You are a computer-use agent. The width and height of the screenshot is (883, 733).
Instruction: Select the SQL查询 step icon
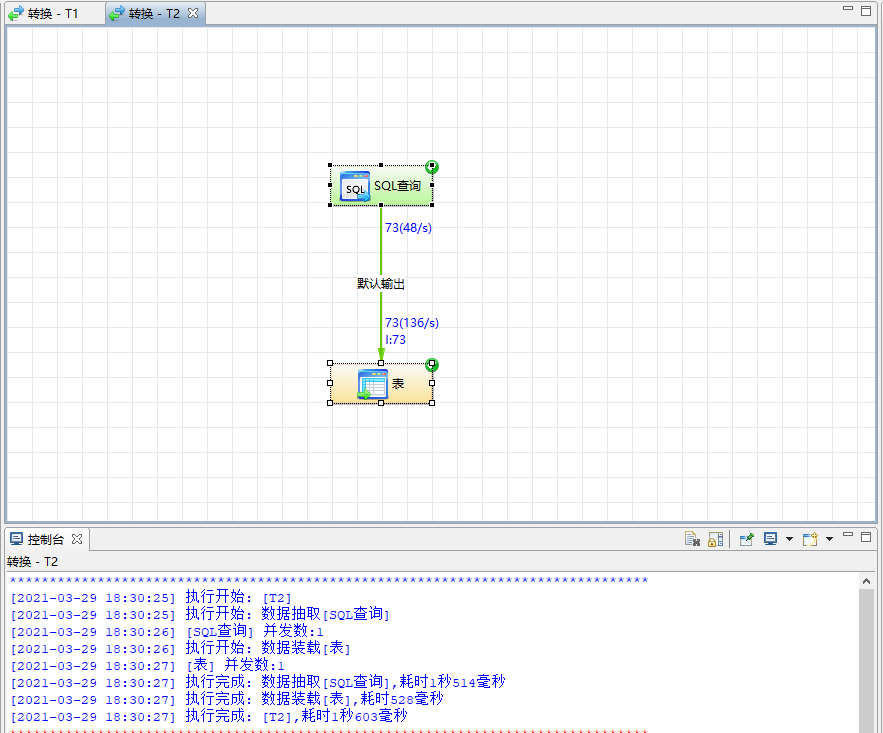pyautogui.click(x=354, y=186)
